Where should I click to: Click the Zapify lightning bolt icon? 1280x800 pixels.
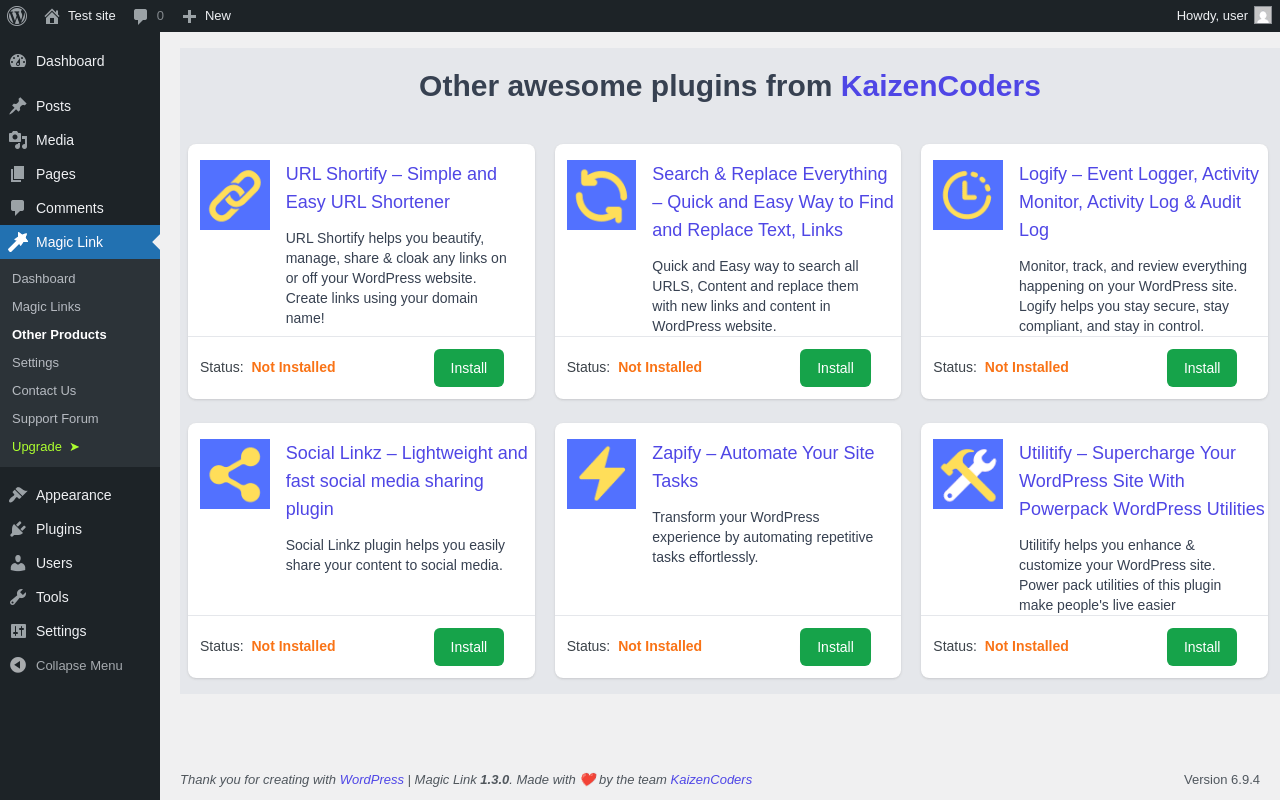click(601, 474)
